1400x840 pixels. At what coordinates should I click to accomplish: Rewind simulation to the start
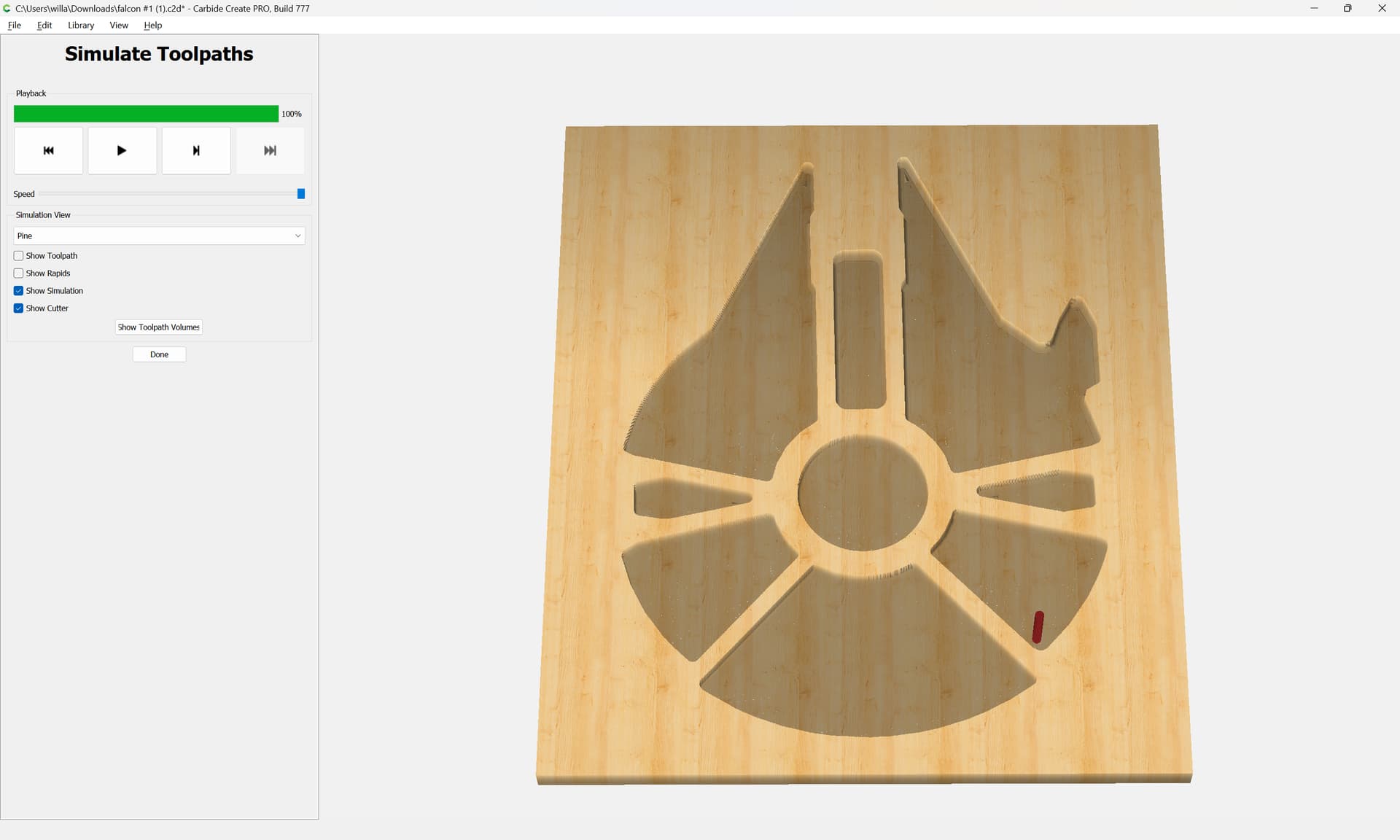point(48,150)
